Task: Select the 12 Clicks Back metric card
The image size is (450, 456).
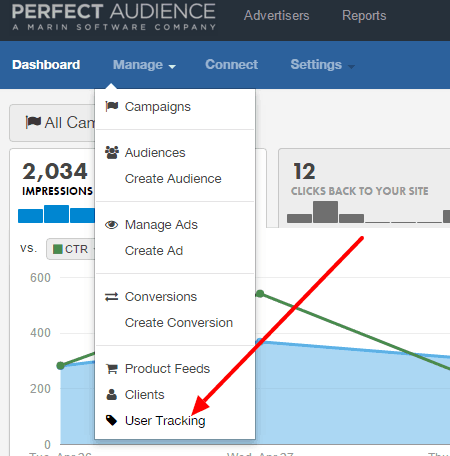Action: pyautogui.click(x=364, y=188)
